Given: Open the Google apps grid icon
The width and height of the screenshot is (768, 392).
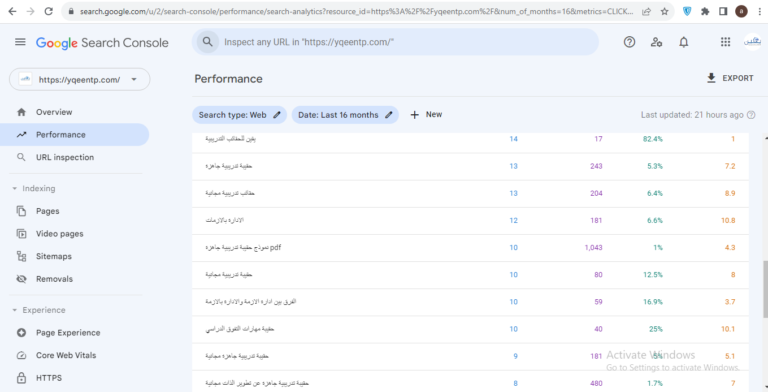Looking at the screenshot, I should (725, 42).
